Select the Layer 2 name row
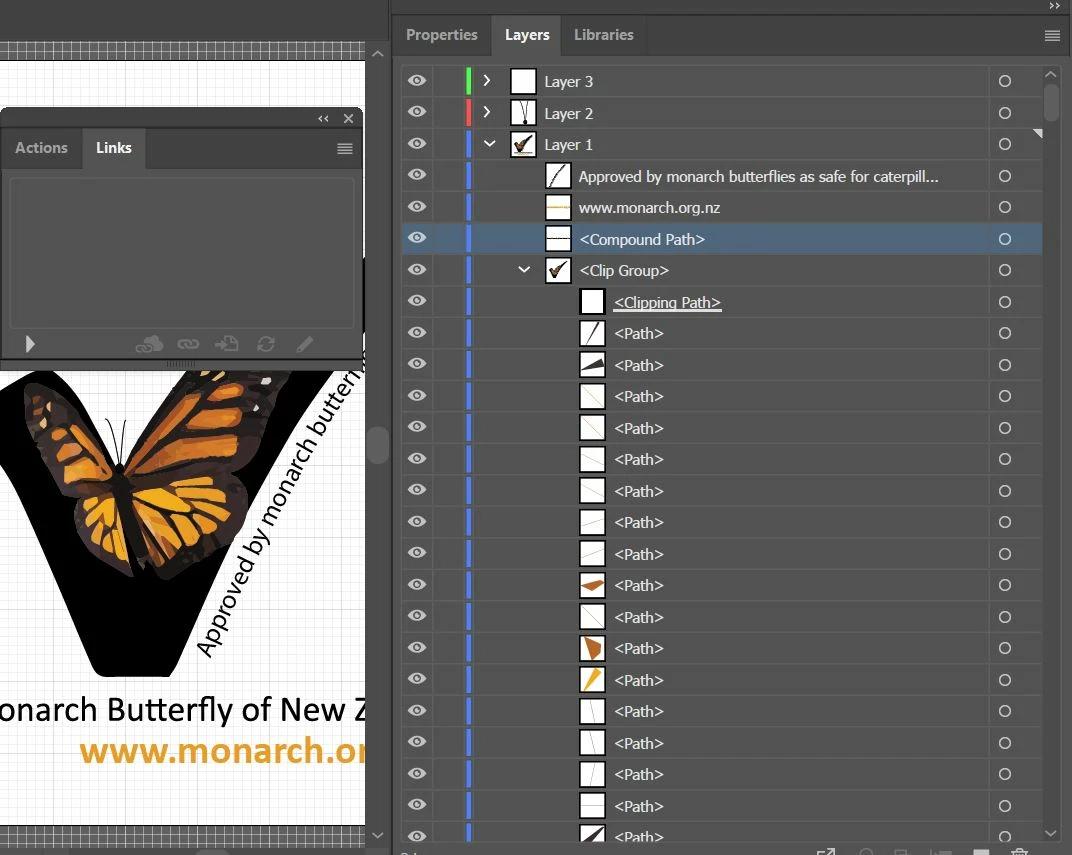 point(568,113)
